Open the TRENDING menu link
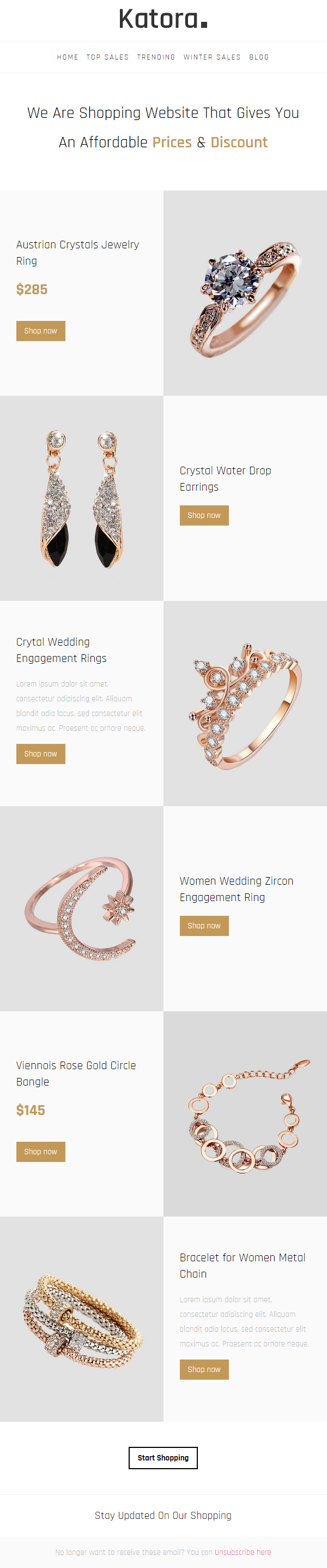 point(156,57)
